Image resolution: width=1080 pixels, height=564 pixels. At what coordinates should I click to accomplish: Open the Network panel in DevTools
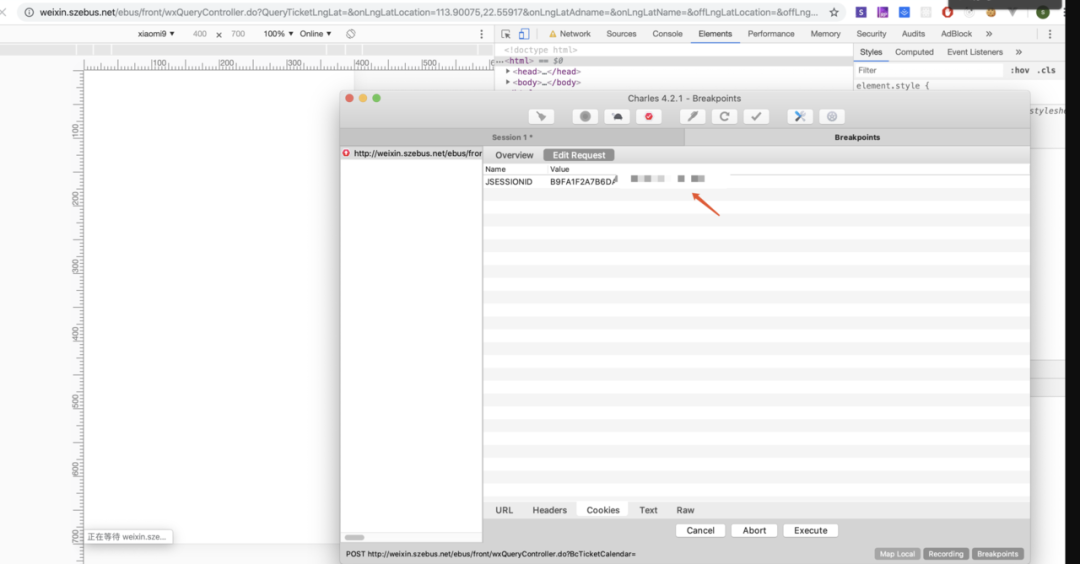pos(570,34)
